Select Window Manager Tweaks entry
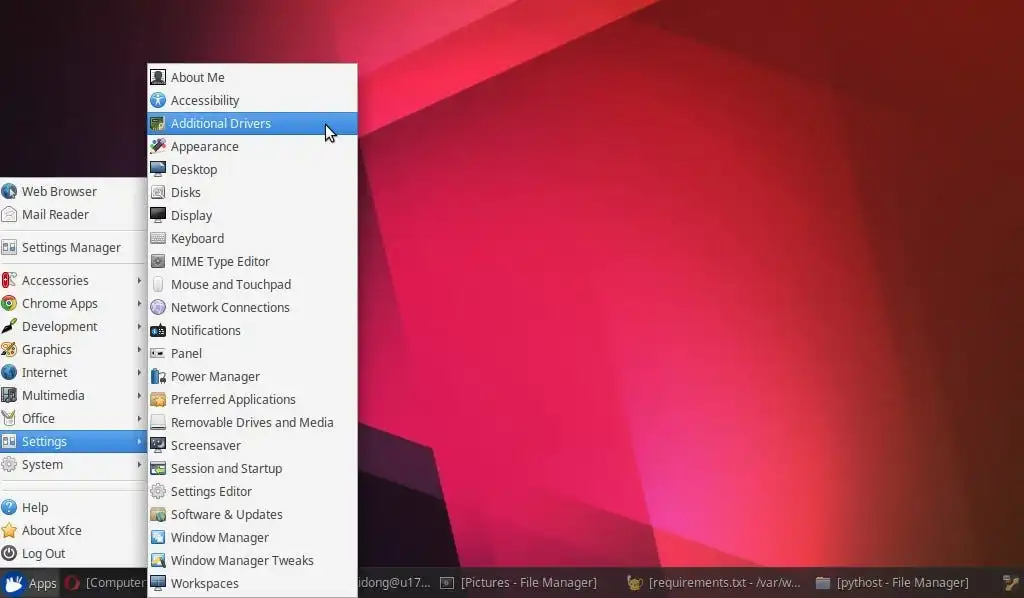 (x=241, y=560)
